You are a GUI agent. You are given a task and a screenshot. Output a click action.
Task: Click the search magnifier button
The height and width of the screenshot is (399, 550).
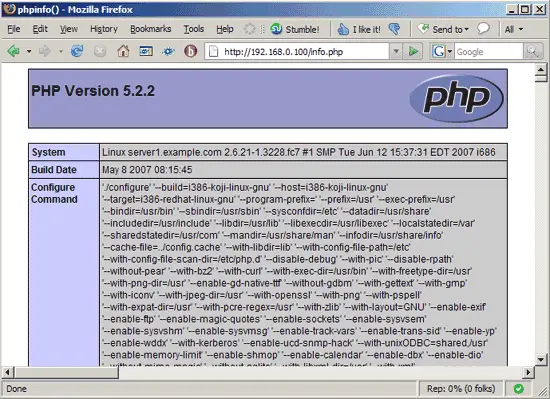[x=533, y=52]
